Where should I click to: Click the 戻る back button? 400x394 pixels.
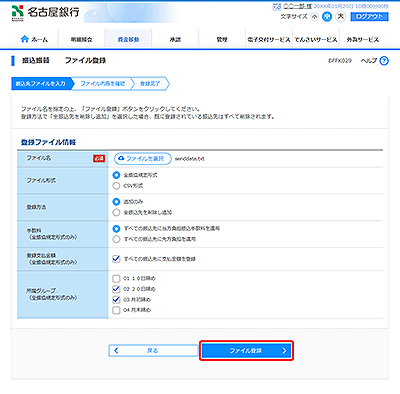(153, 351)
